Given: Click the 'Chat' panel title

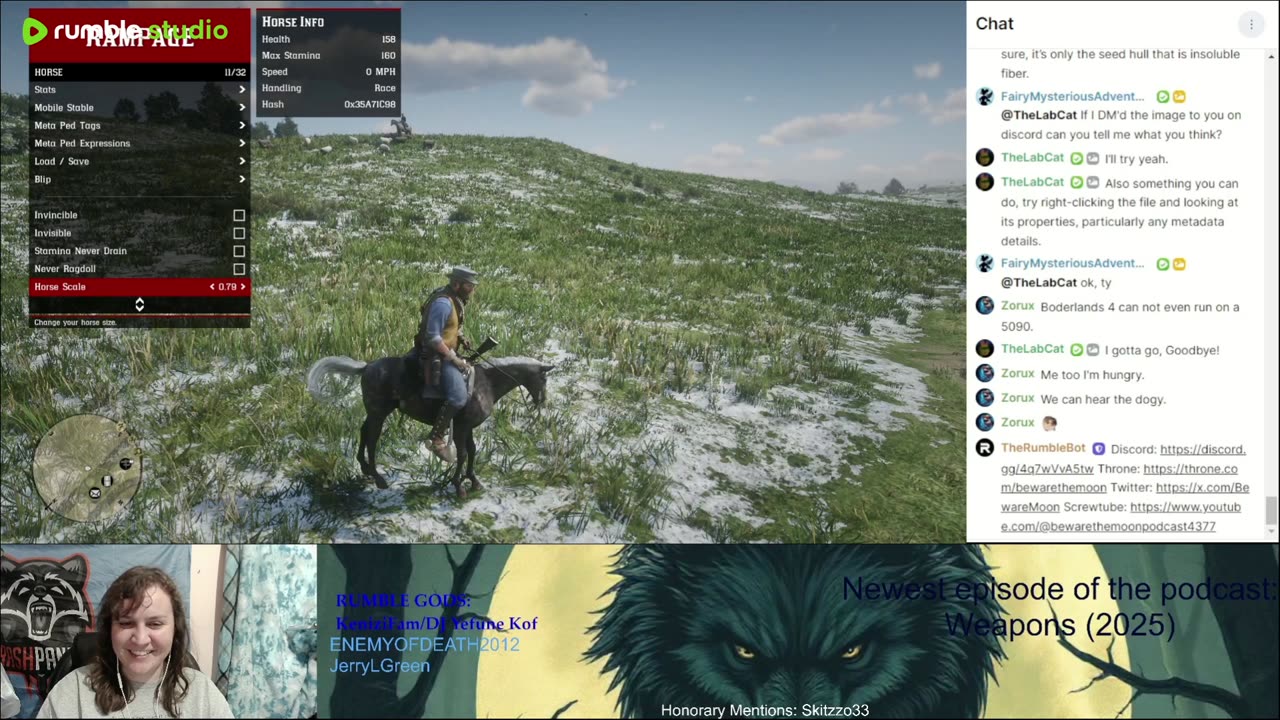Looking at the screenshot, I should click(995, 24).
